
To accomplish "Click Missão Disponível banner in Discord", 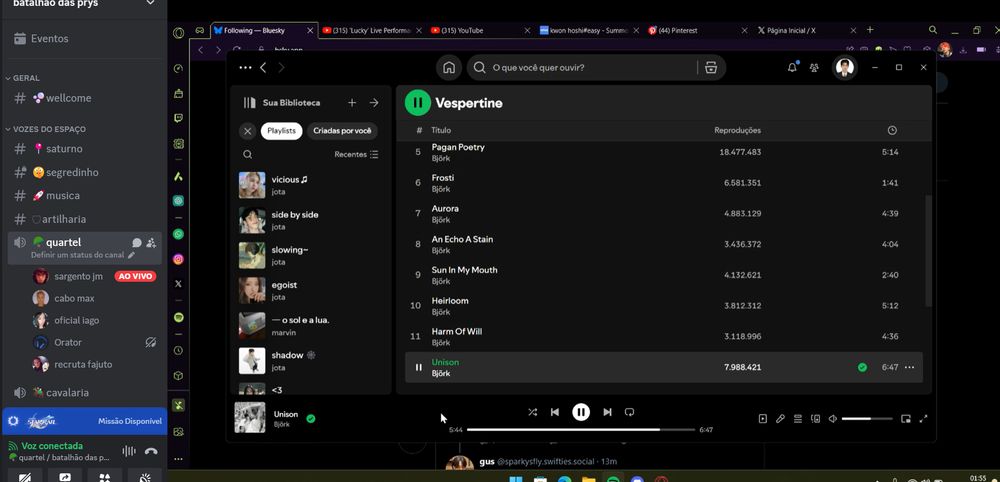I will coord(84,421).
